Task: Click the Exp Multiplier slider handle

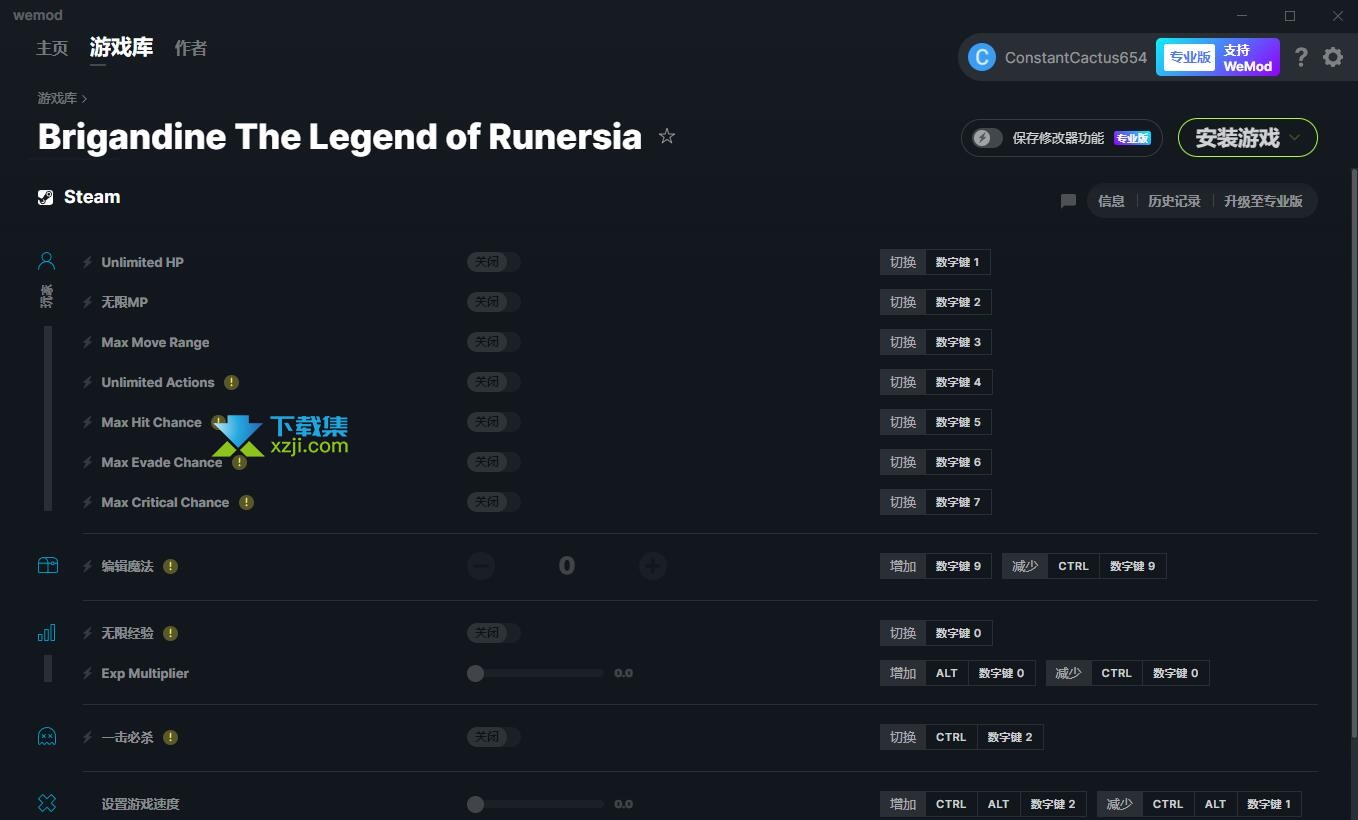Action: [x=476, y=673]
